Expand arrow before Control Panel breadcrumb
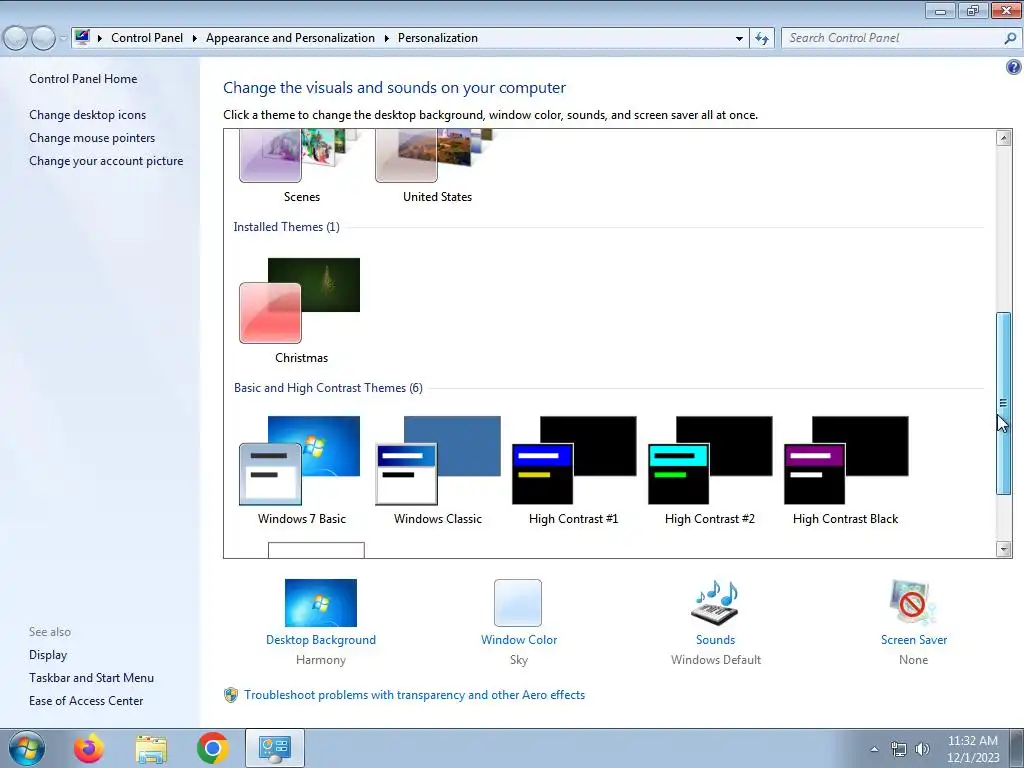This screenshot has width=1024, height=768. pos(100,38)
